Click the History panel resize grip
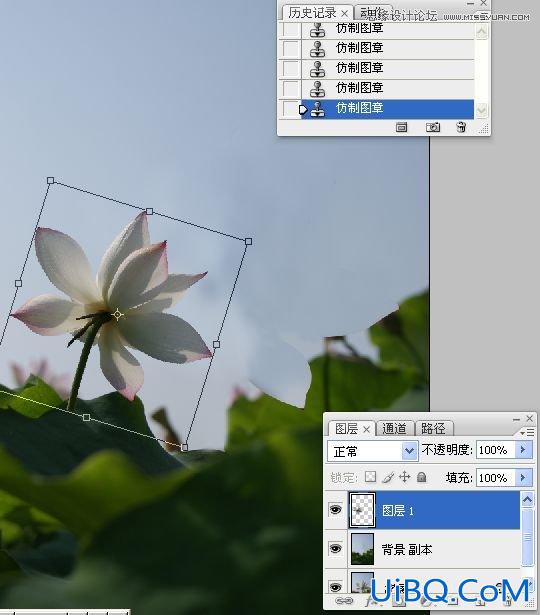 pyautogui.click(x=484, y=128)
